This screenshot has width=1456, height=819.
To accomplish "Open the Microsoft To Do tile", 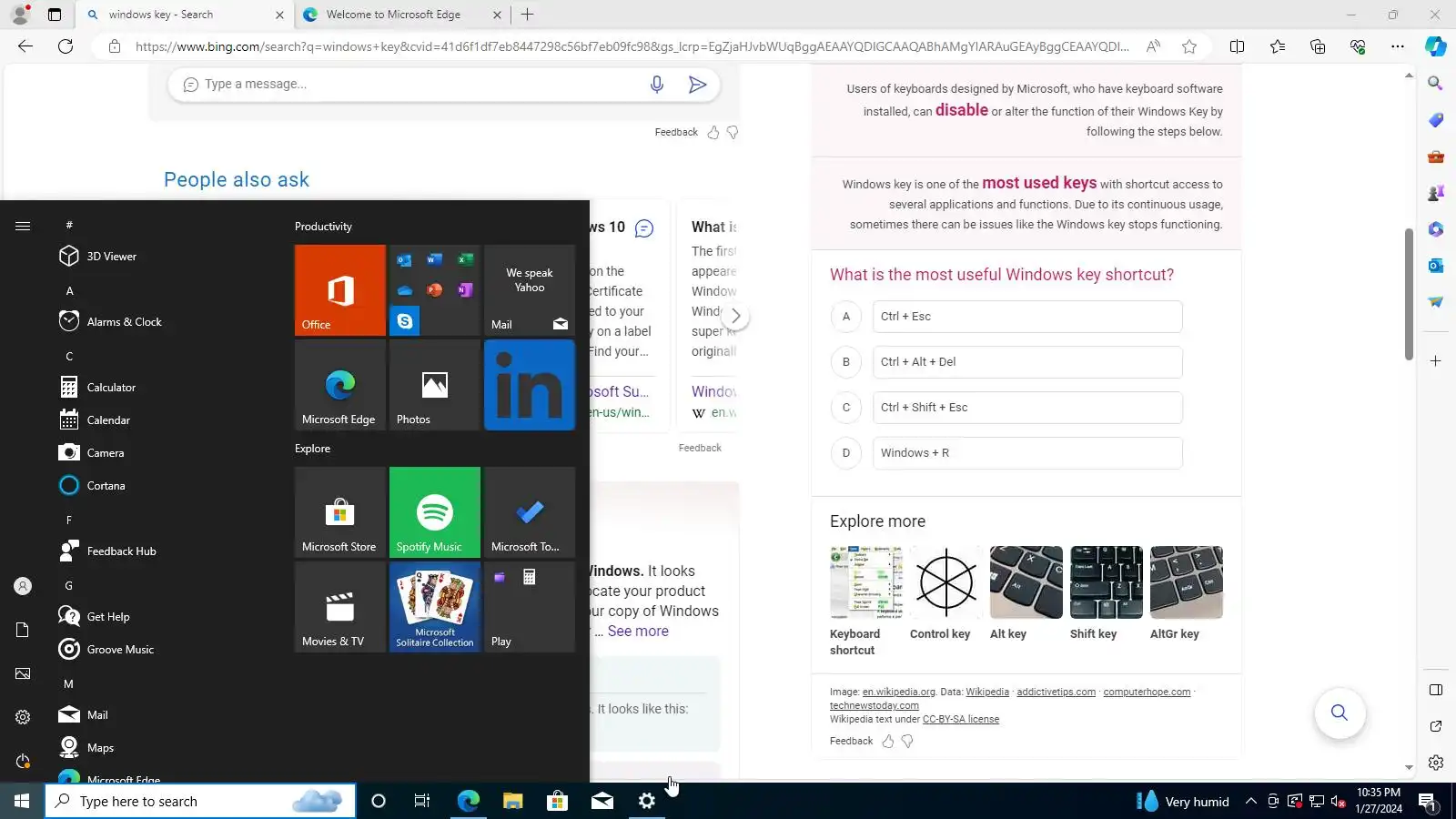I will [x=530, y=512].
